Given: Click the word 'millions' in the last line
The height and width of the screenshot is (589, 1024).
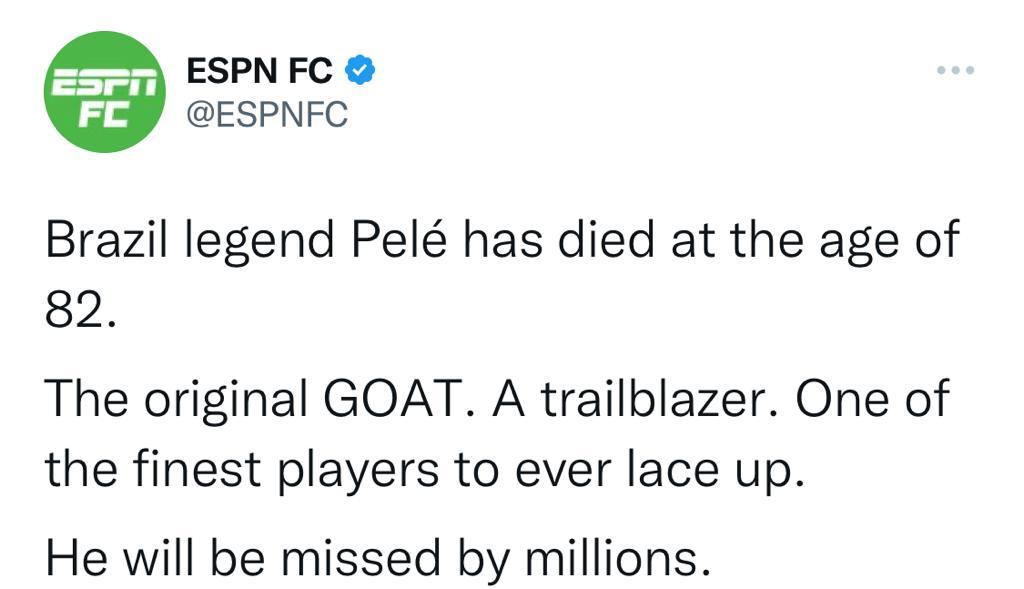Looking at the screenshot, I should coord(612,558).
